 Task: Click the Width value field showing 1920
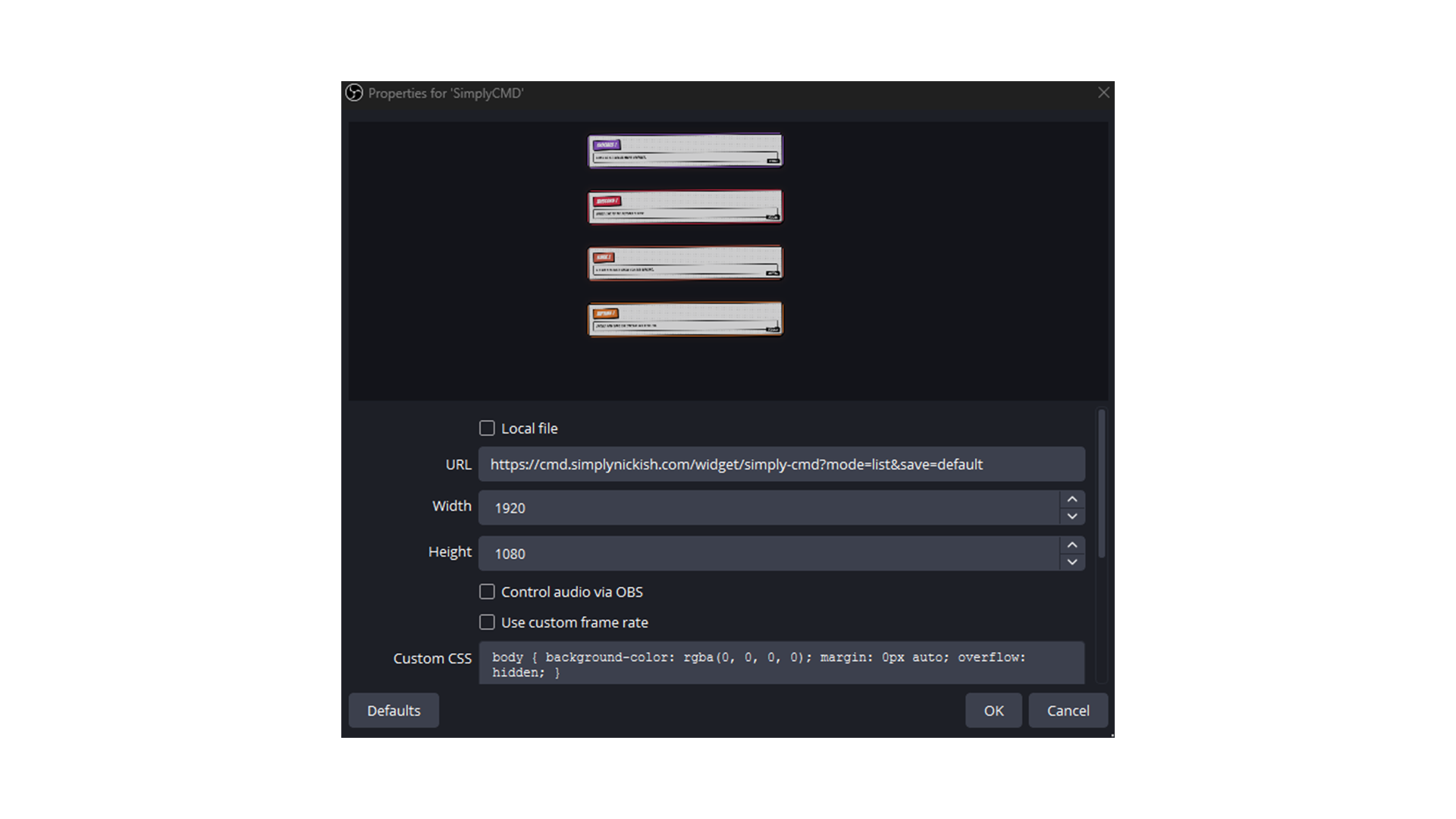[769, 507]
